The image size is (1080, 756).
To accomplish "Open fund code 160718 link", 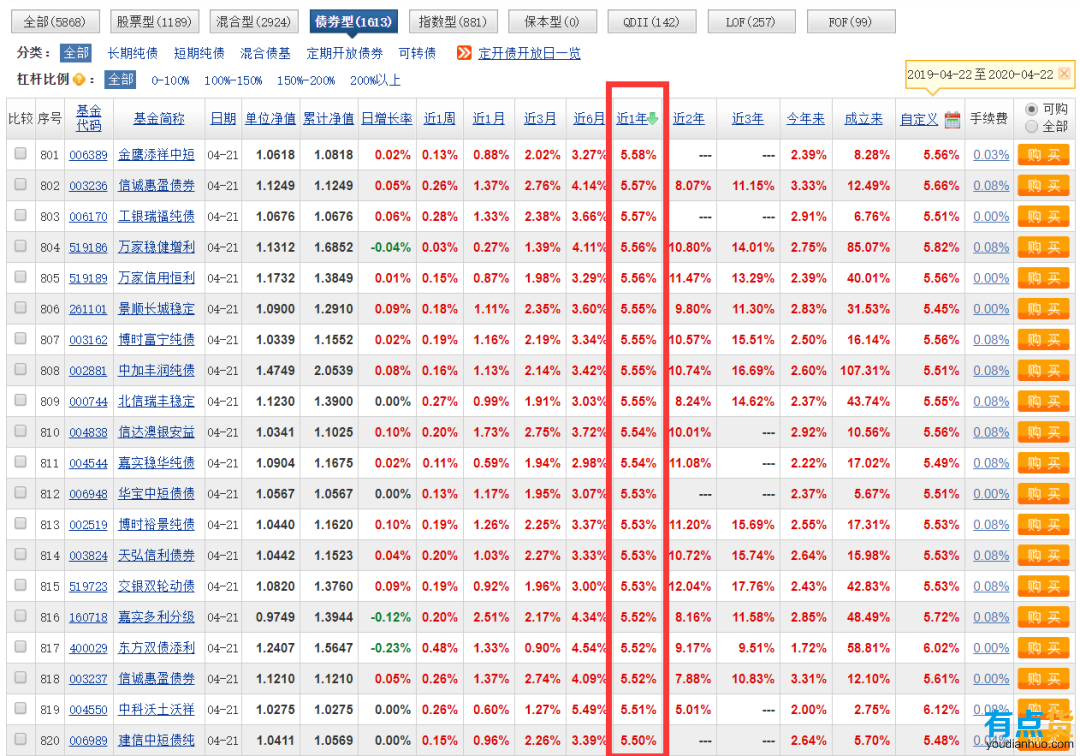I will coord(88,618).
